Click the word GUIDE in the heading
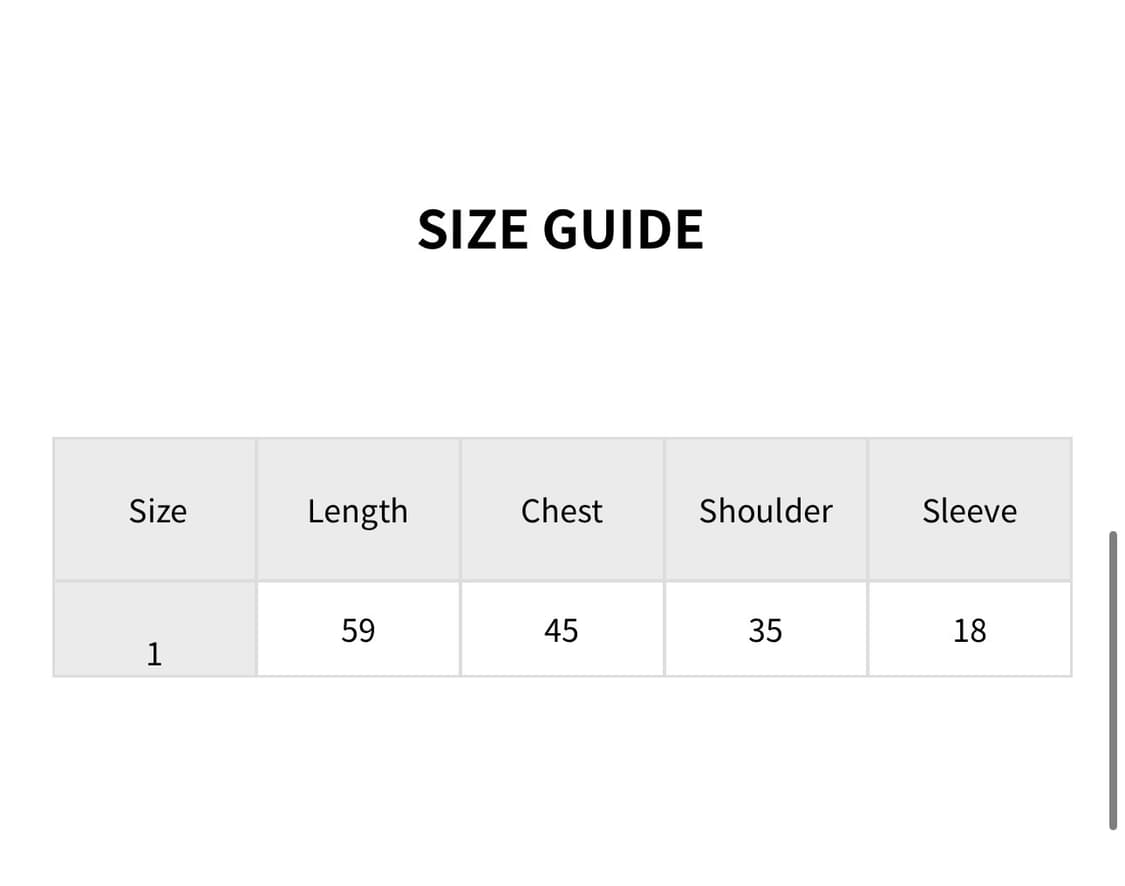 coord(623,230)
